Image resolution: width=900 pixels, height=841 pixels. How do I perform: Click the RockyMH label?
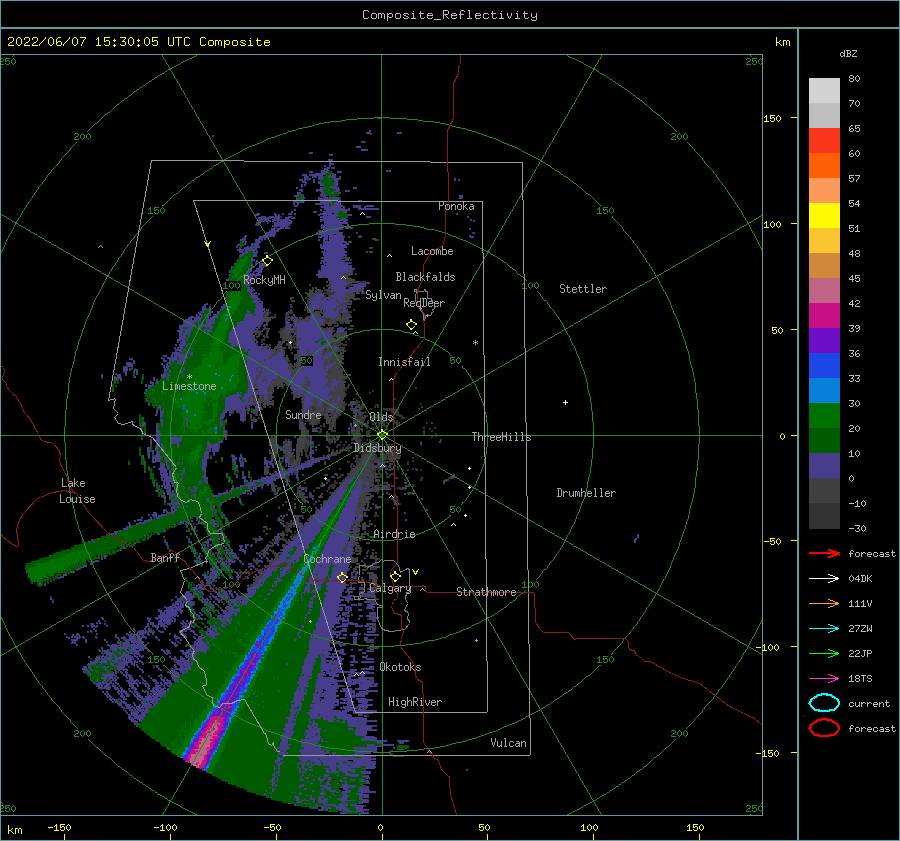tap(265, 280)
